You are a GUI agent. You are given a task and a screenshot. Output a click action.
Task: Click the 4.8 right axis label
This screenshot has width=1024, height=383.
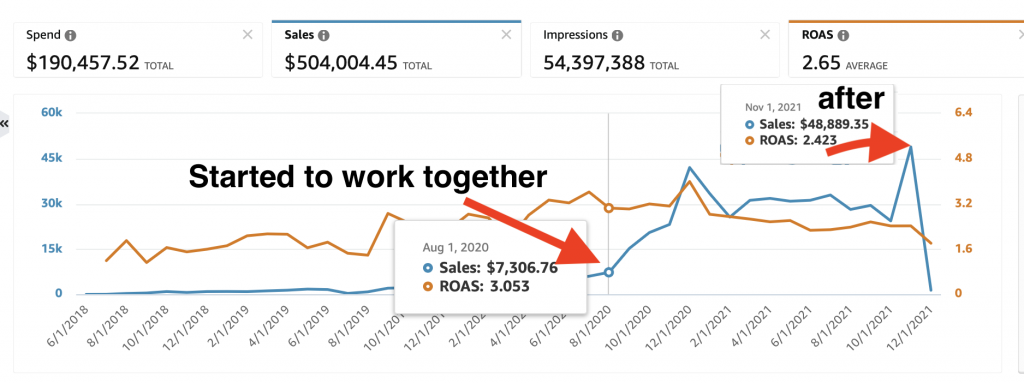(x=964, y=158)
